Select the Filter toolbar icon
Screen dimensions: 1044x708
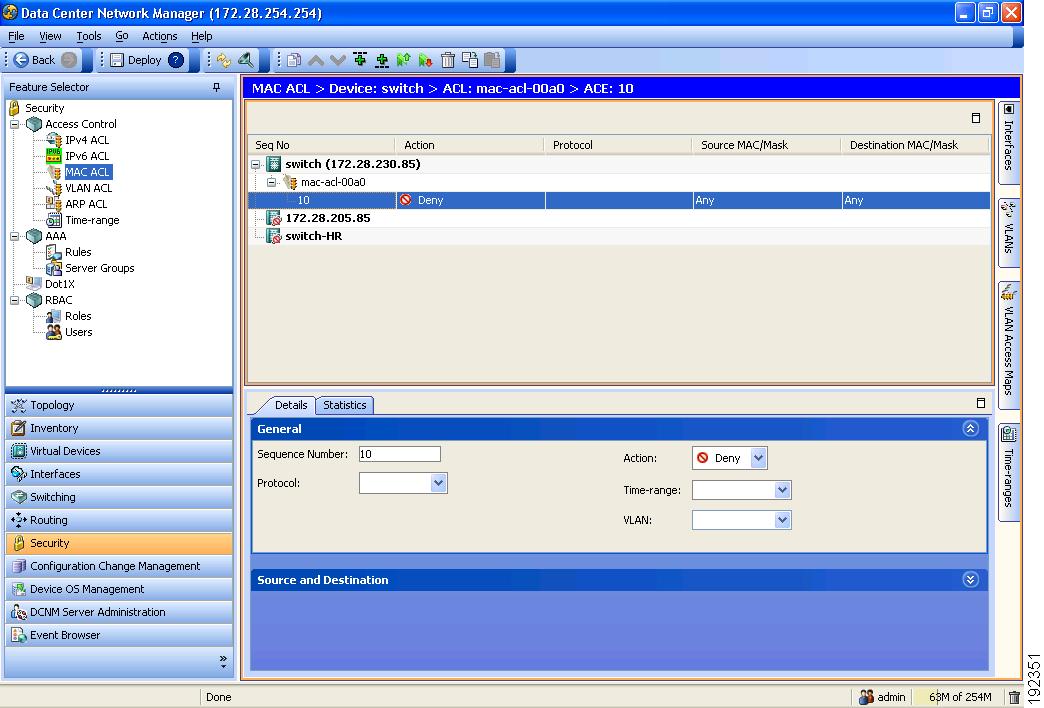(245, 60)
